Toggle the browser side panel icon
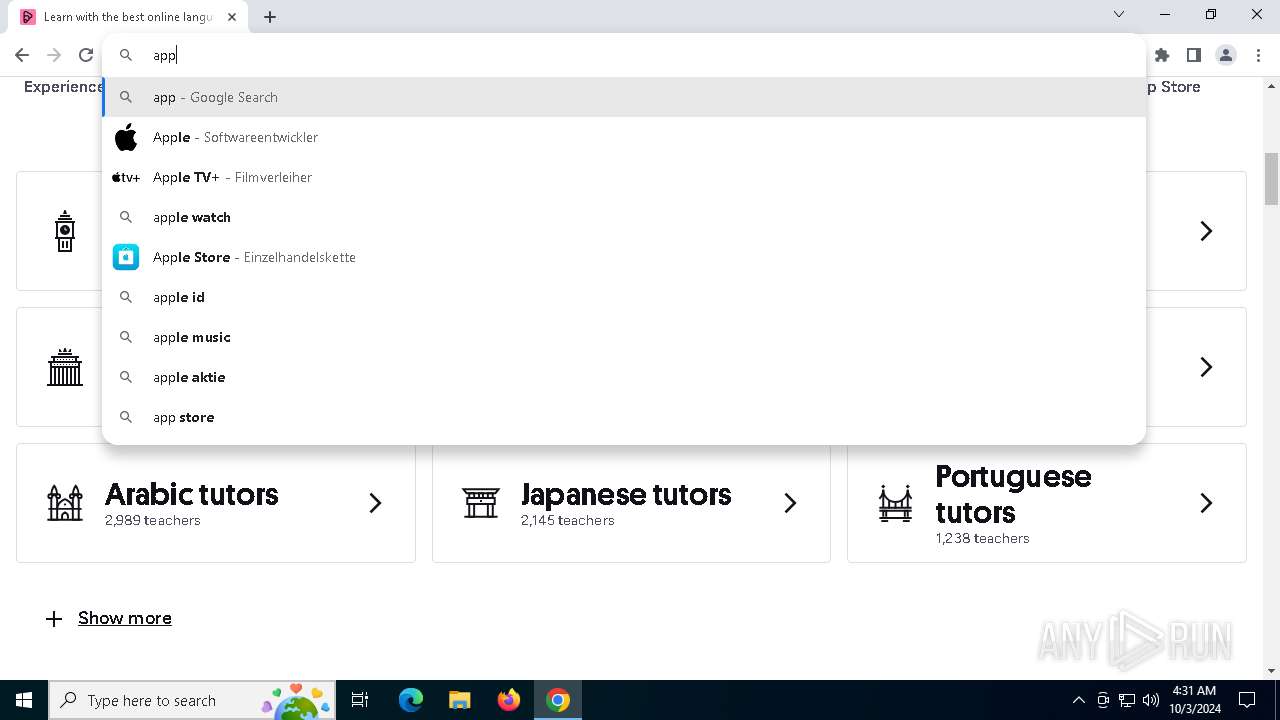This screenshot has width=1280, height=720. (x=1194, y=55)
